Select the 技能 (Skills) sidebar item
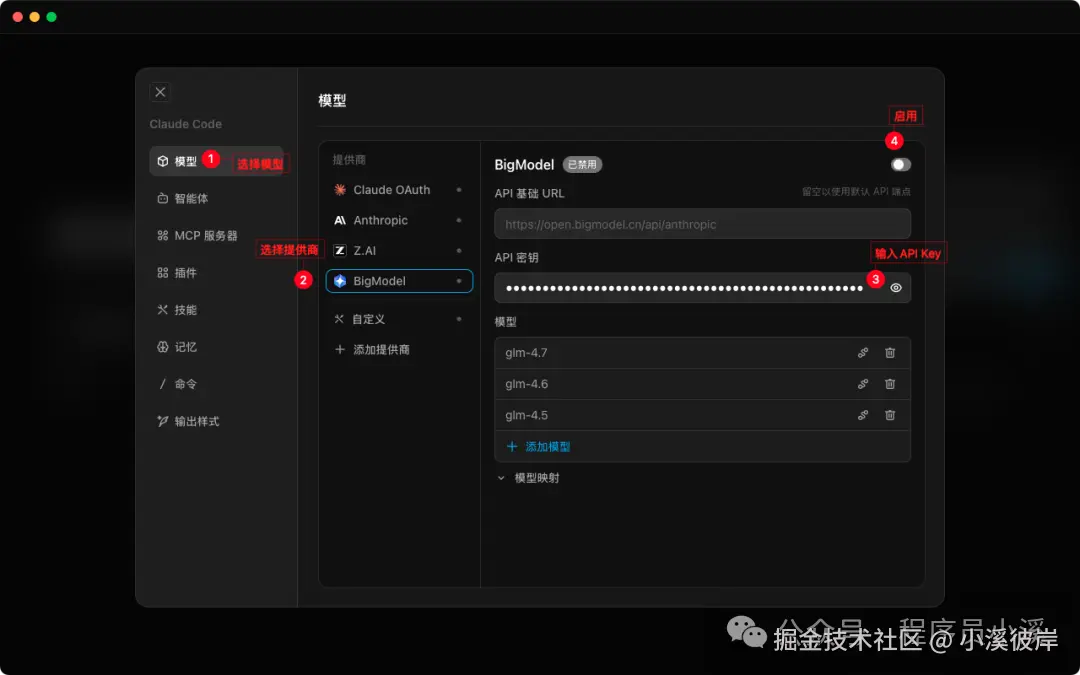This screenshot has height=675, width=1080. [x=178, y=309]
